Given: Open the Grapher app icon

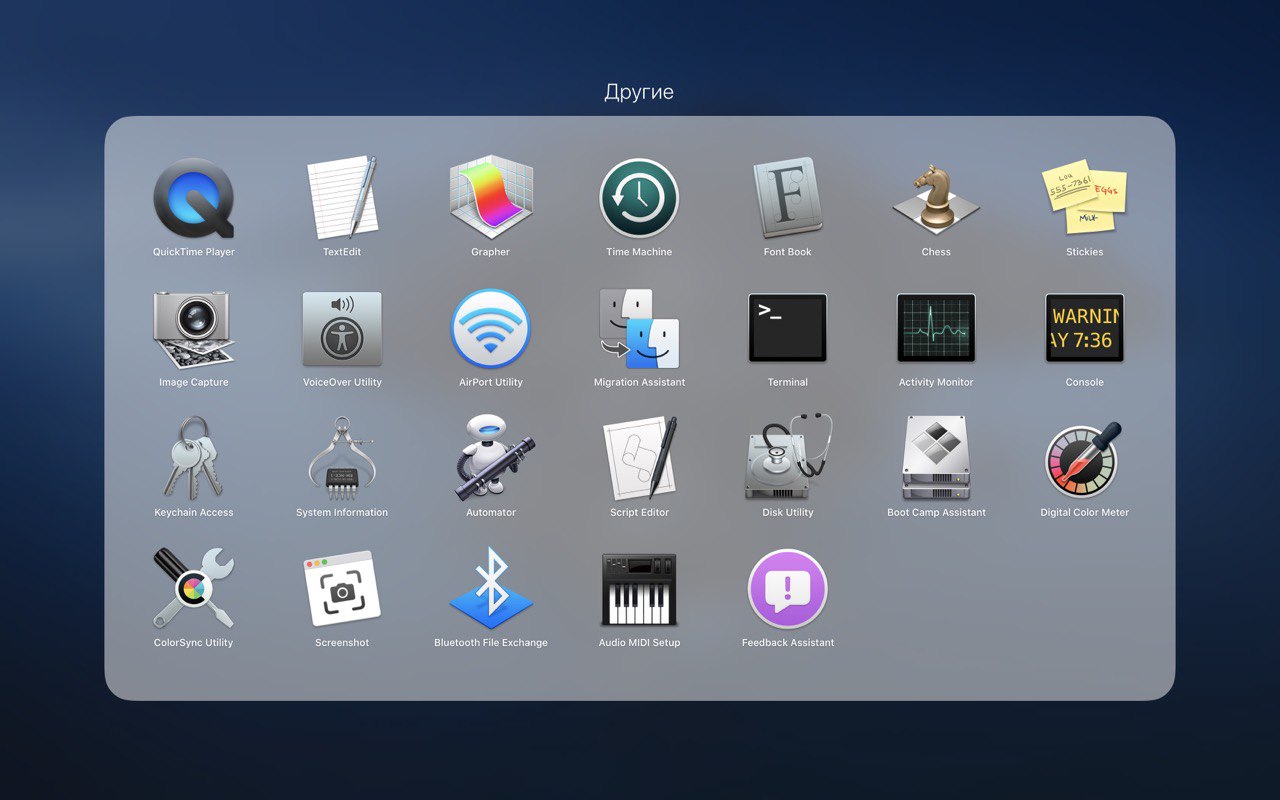Looking at the screenshot, I should (x=491, y=198).
